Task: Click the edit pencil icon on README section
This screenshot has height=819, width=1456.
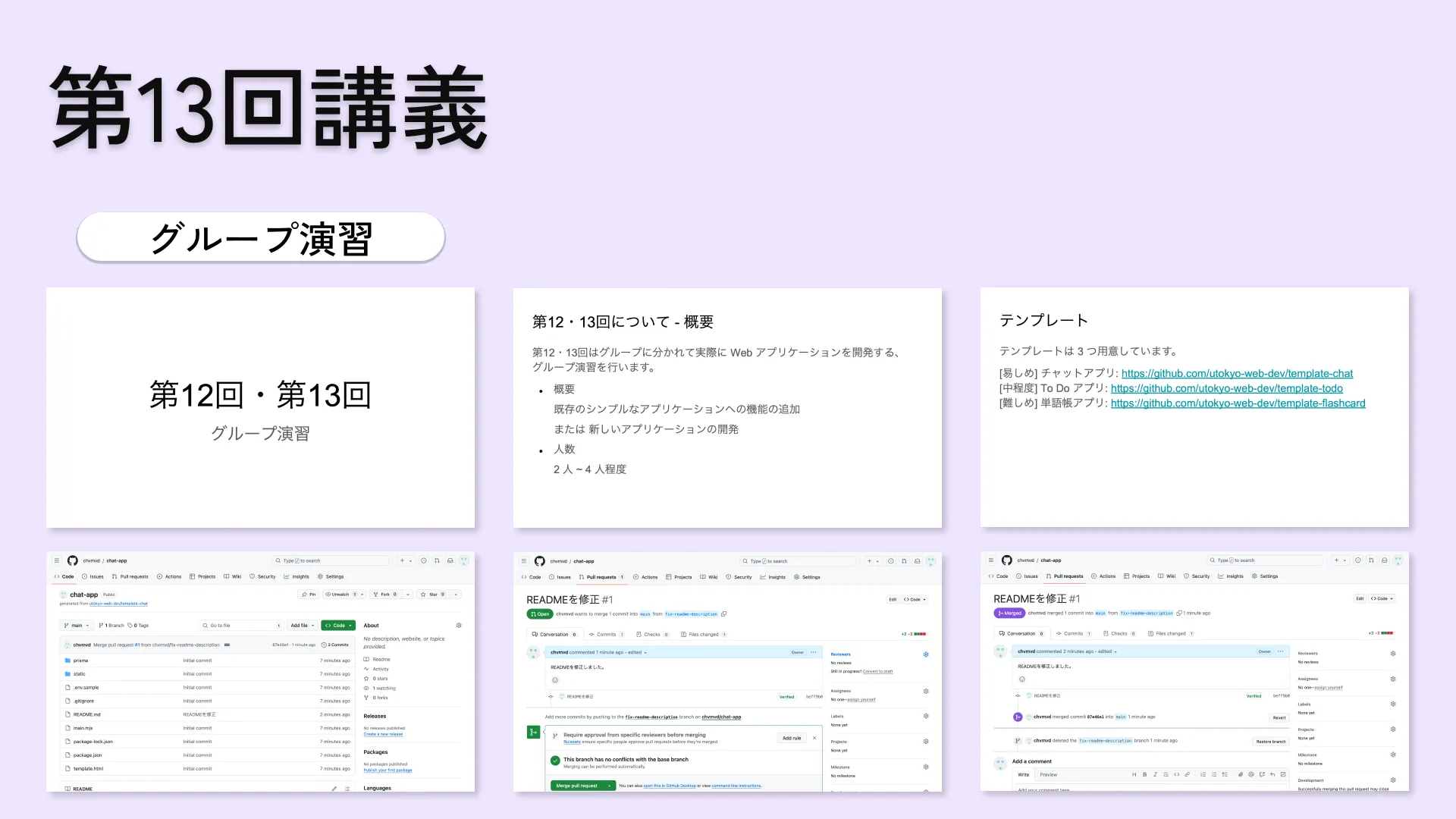Action: (334, 789)
